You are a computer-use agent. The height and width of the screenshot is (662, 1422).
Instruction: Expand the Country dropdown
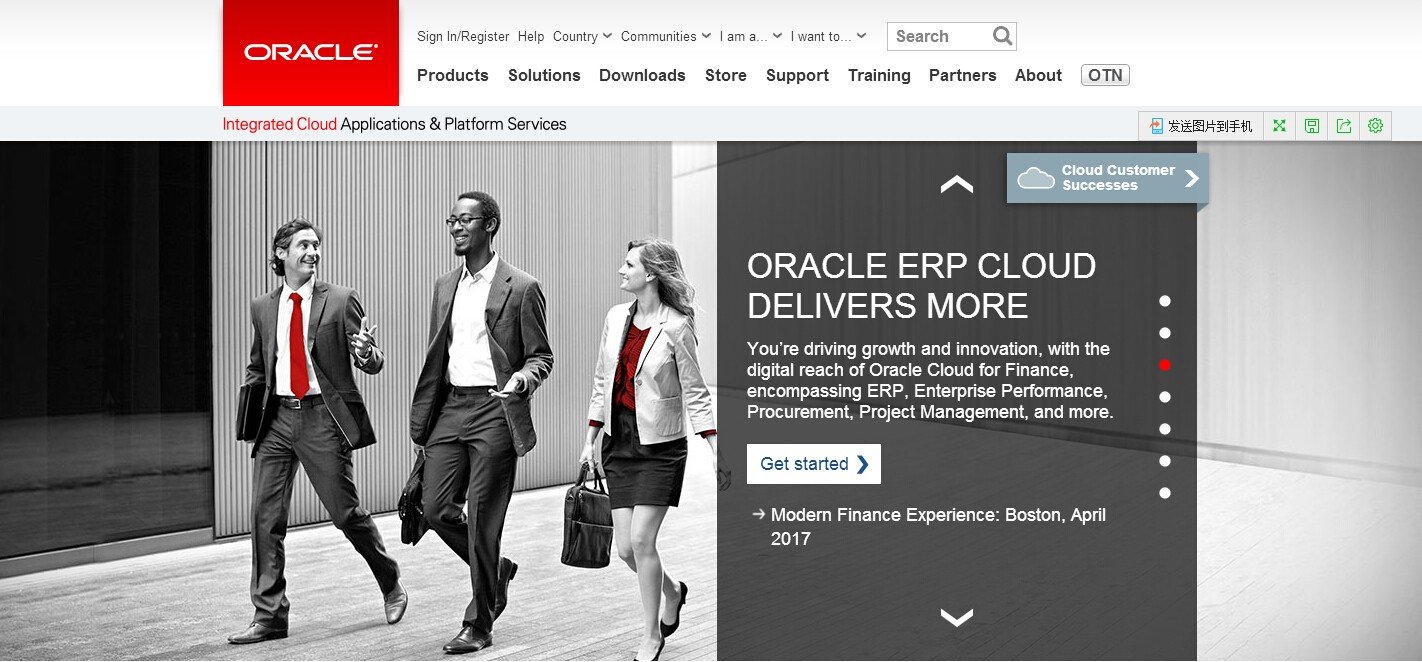pos(582,36)
